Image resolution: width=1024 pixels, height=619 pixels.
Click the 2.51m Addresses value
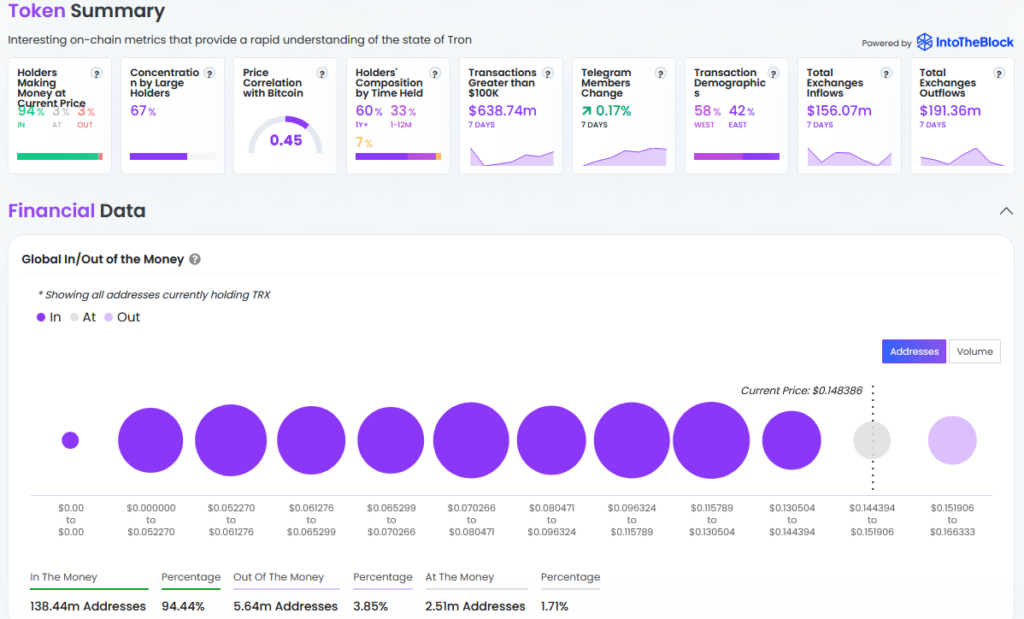[475, 607]
